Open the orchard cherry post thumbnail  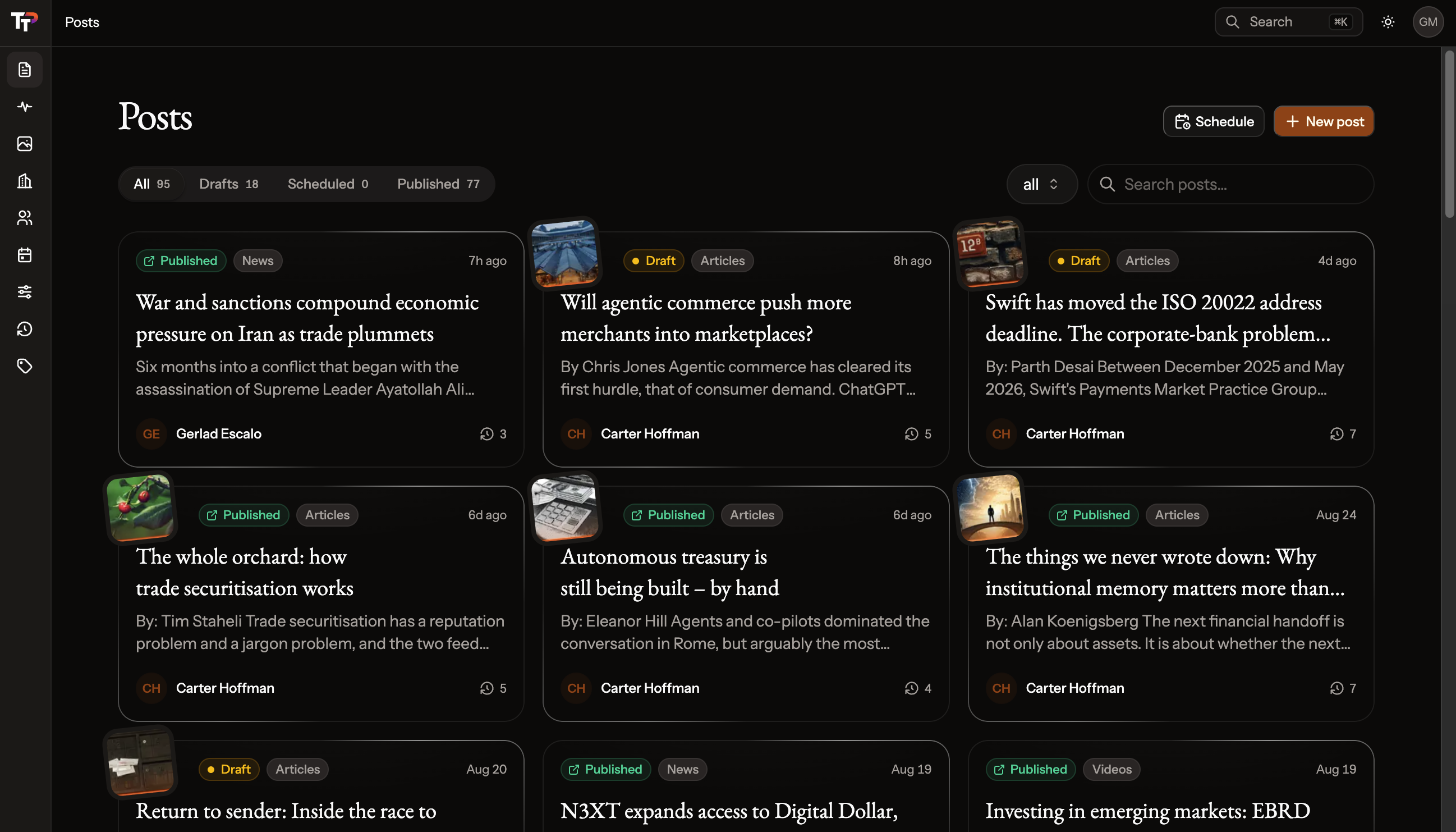pos(140,508)
